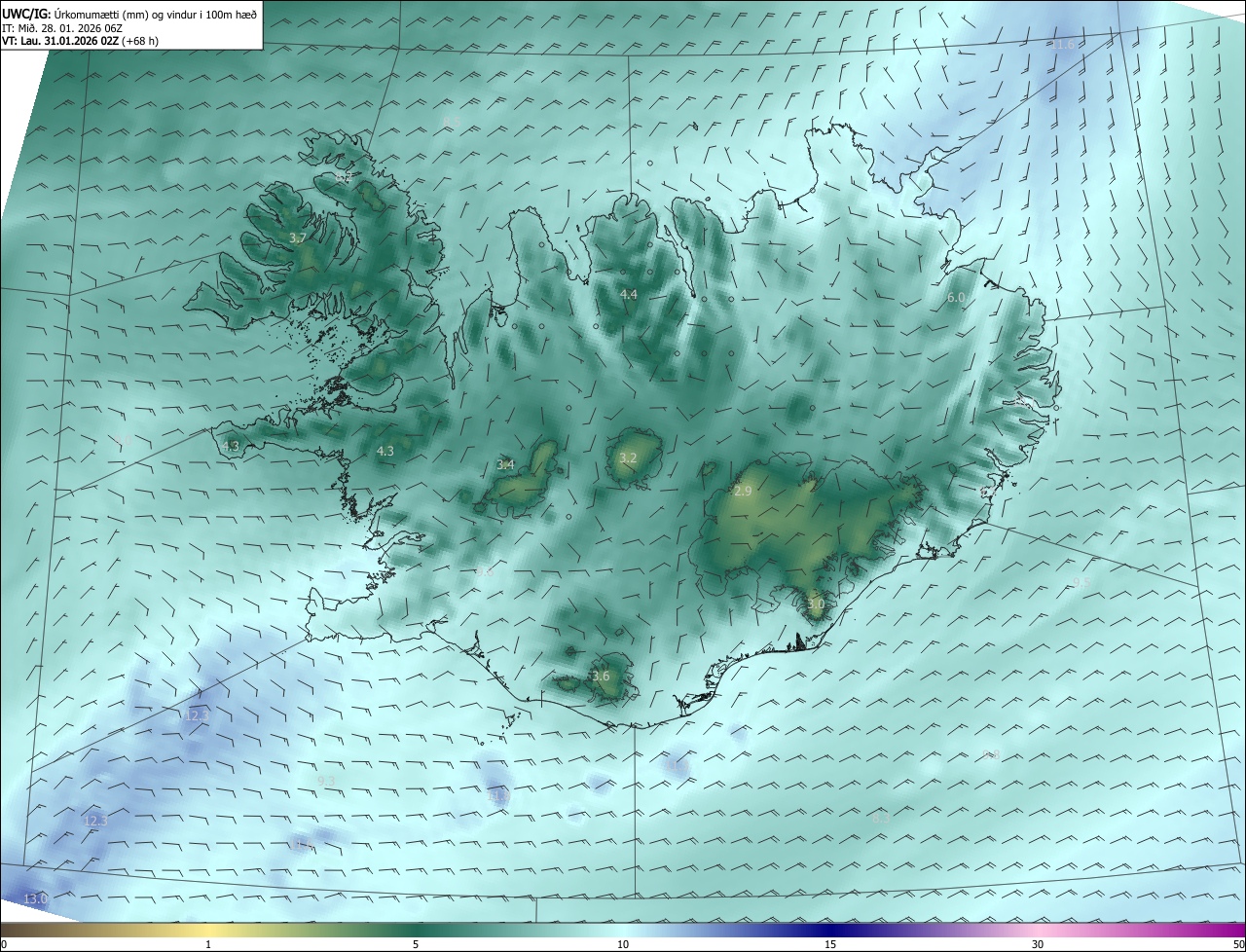Screen dimensions: 1246x952
Task: Click the '30' tick on the color scale
Action: 1038,944
